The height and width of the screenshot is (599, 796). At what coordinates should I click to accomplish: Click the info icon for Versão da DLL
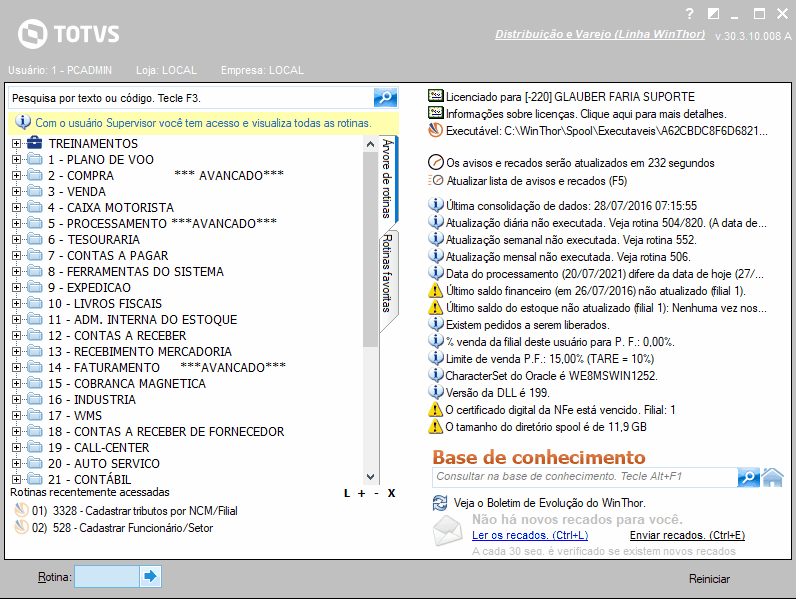(x=436, y=391)
